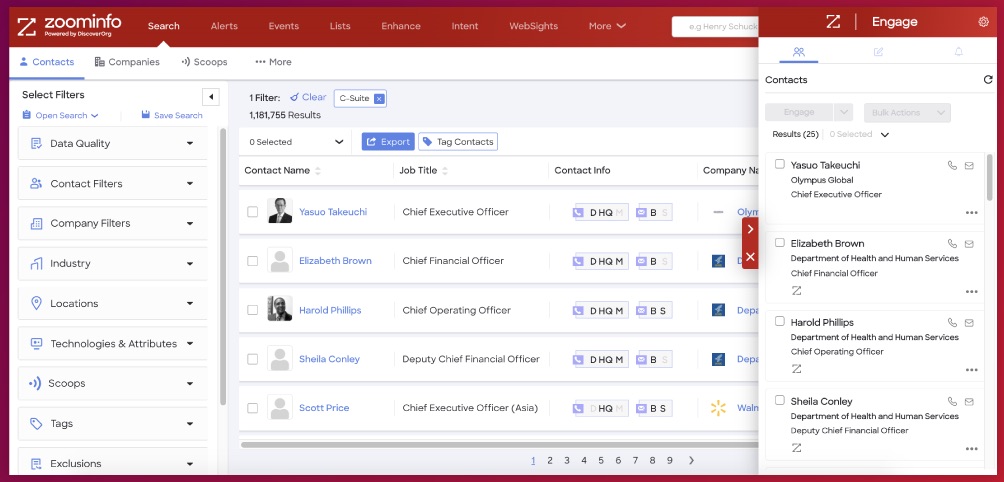Open Lists in top navigation
Viewport: 1004px width, 482px height.
(340, 26)
